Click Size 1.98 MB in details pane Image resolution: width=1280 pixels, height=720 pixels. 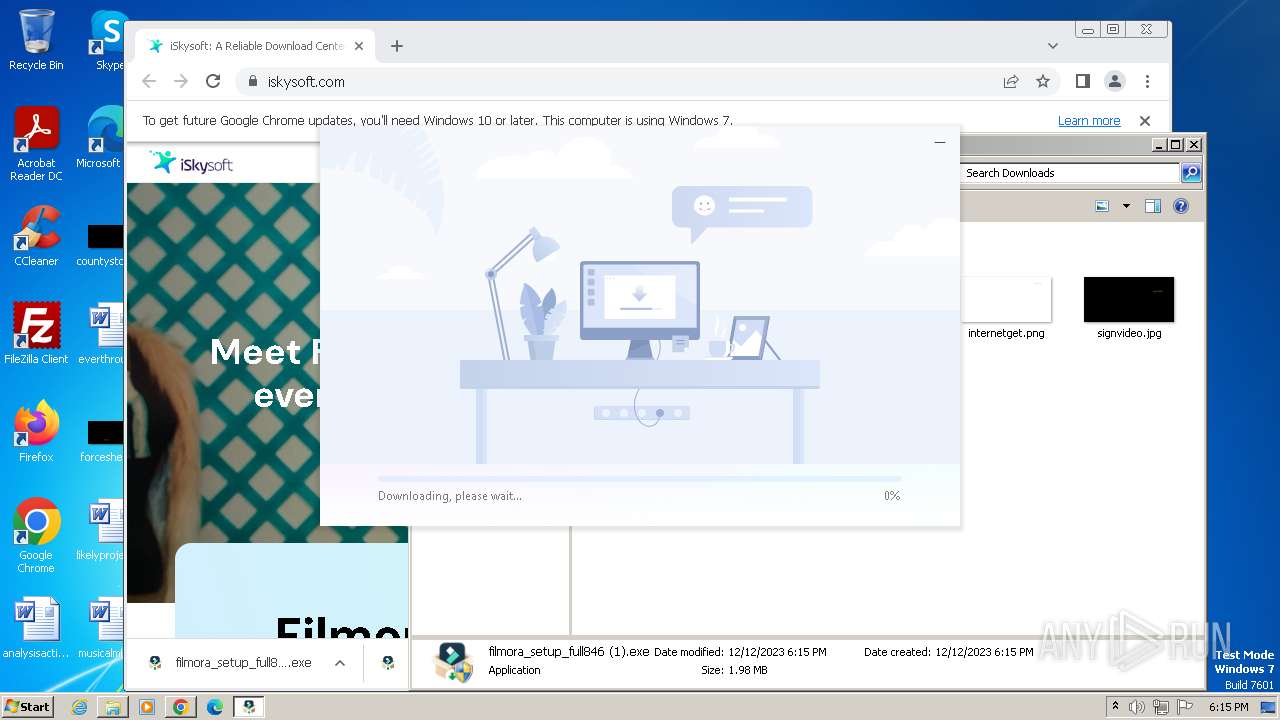coord(734,671)
